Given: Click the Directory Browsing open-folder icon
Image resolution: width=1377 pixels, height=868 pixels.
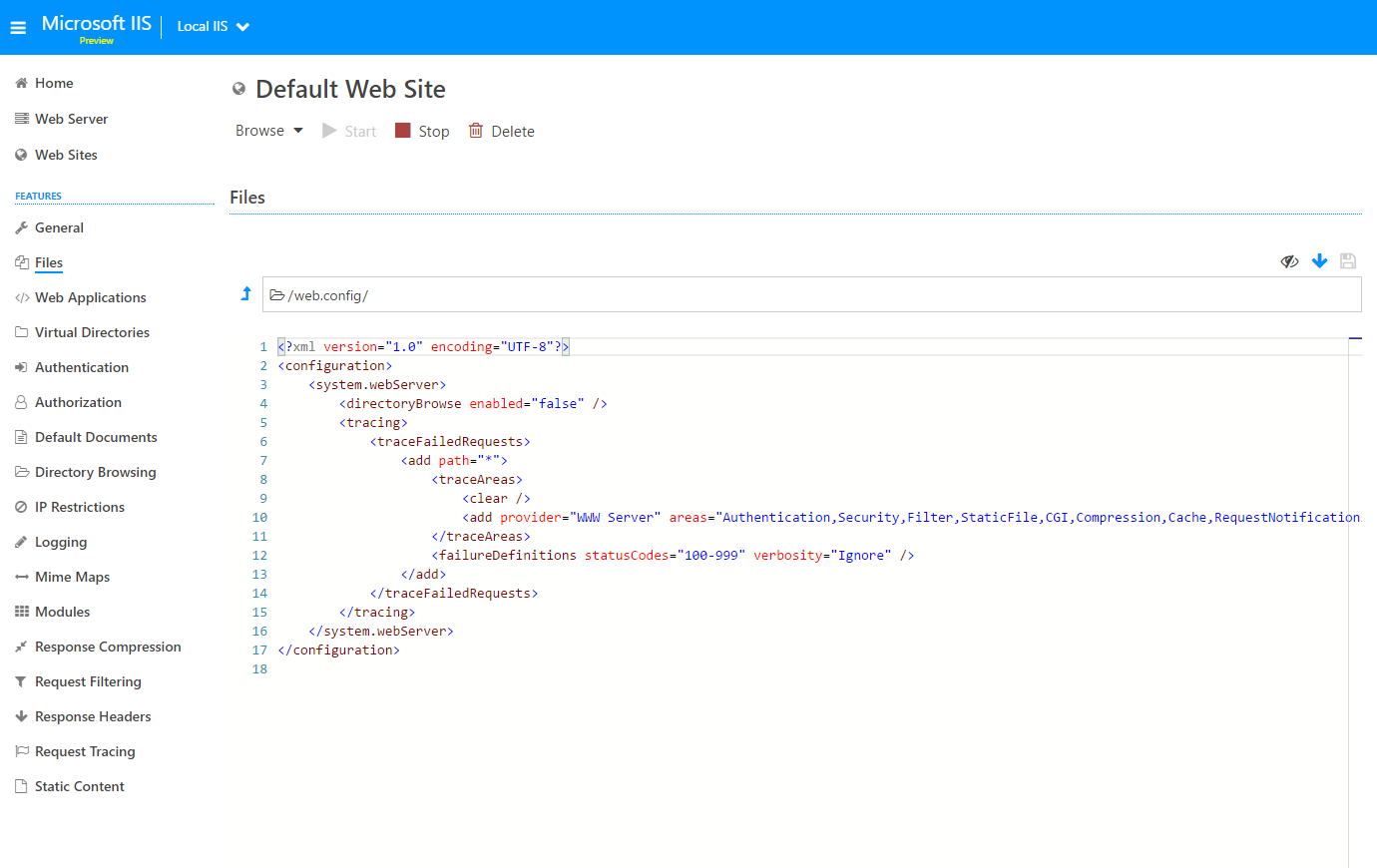Looking at the screenshot, I should pyautogui.click(x=21, y=472).
